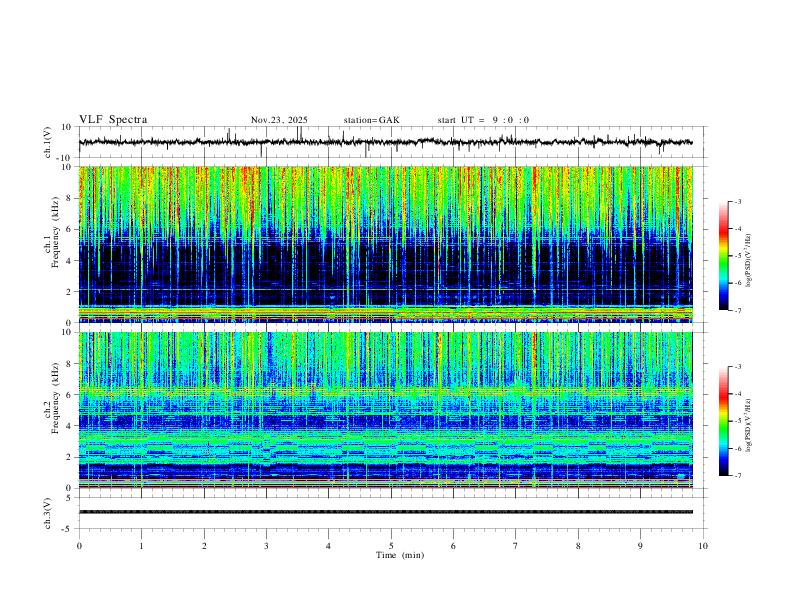Click the '0' tick on the time axis
Image resolution: width=792 pixels, height=612 pixels.
[79, 546]
